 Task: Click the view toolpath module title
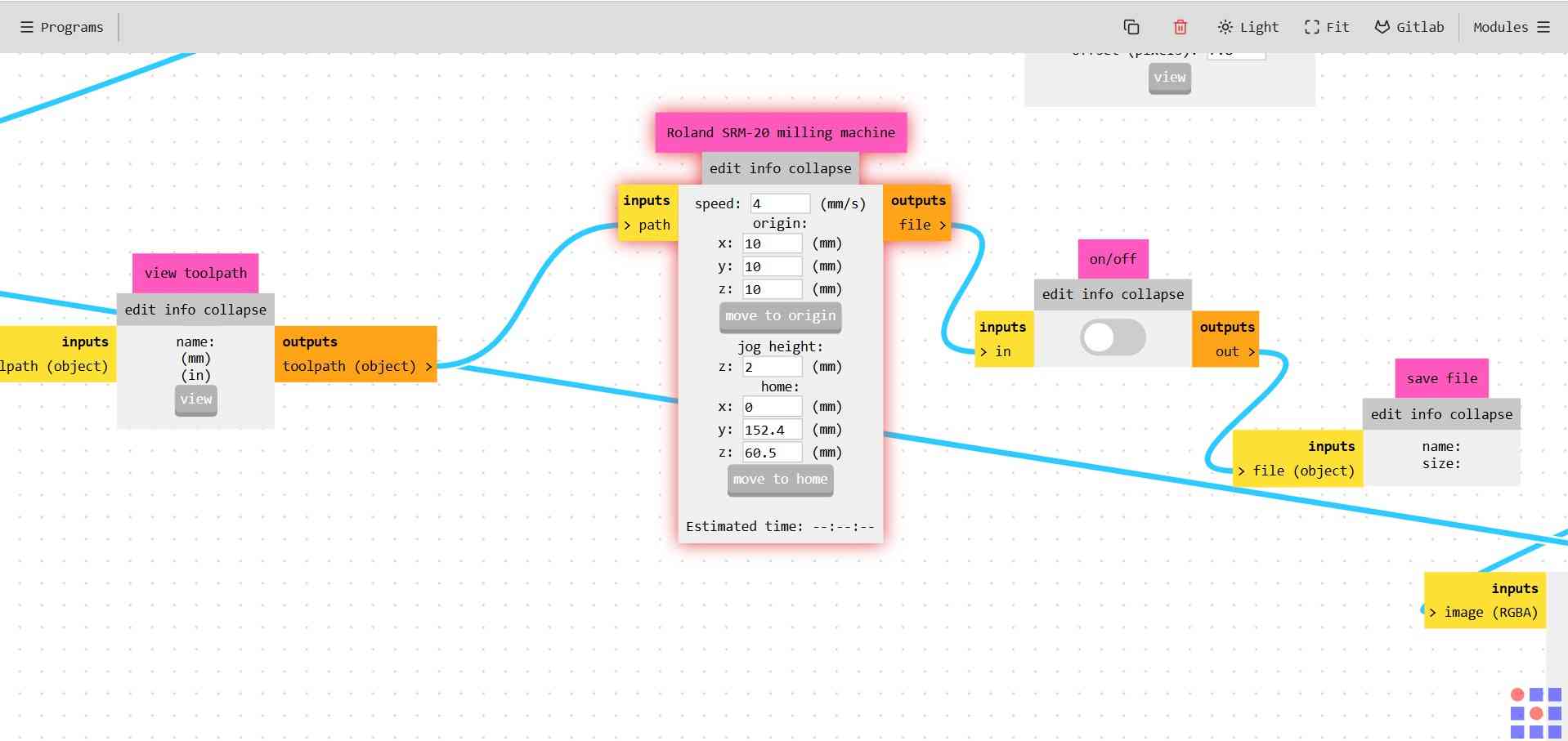pyautogui.click(x=195, y=273)
